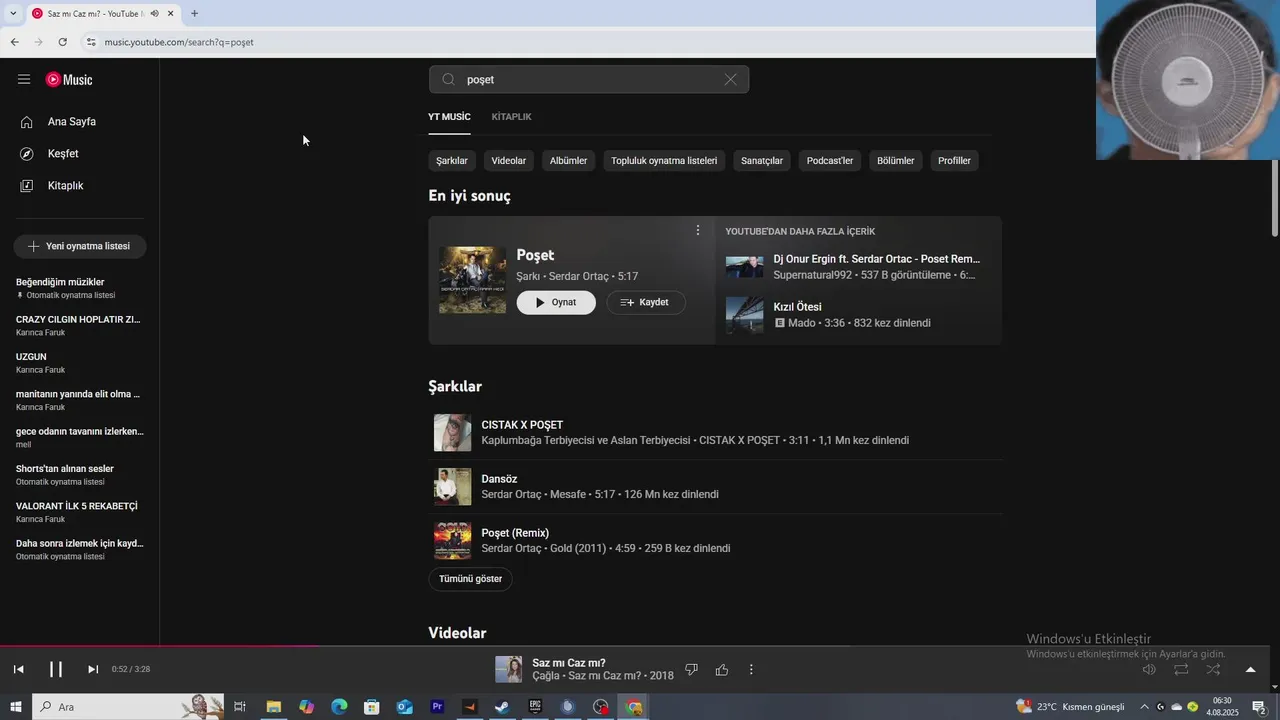Screen dimensions: 1280x720
Task: Expand the player page with the arrow
Action: (x=1250, y=669)
